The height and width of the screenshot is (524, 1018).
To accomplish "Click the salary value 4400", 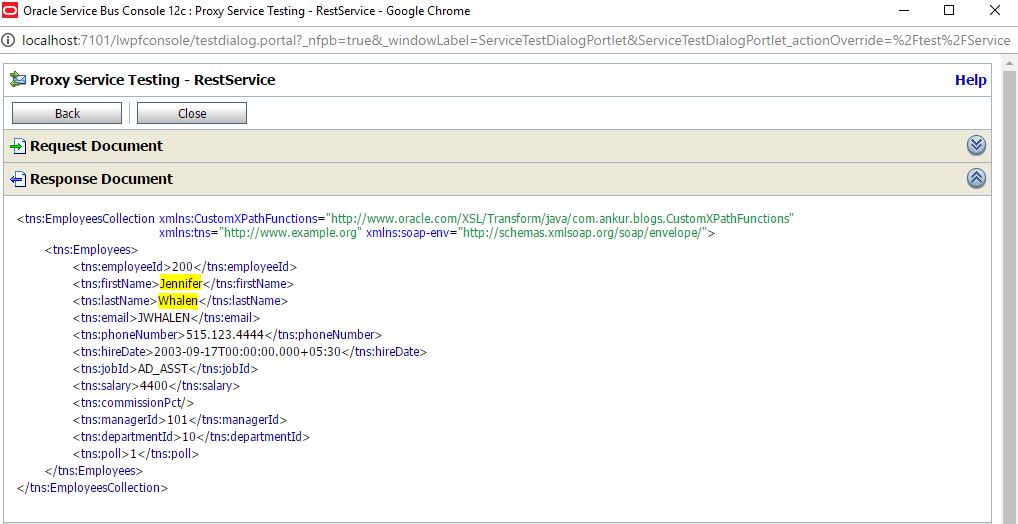I will (x=155, y=386).
